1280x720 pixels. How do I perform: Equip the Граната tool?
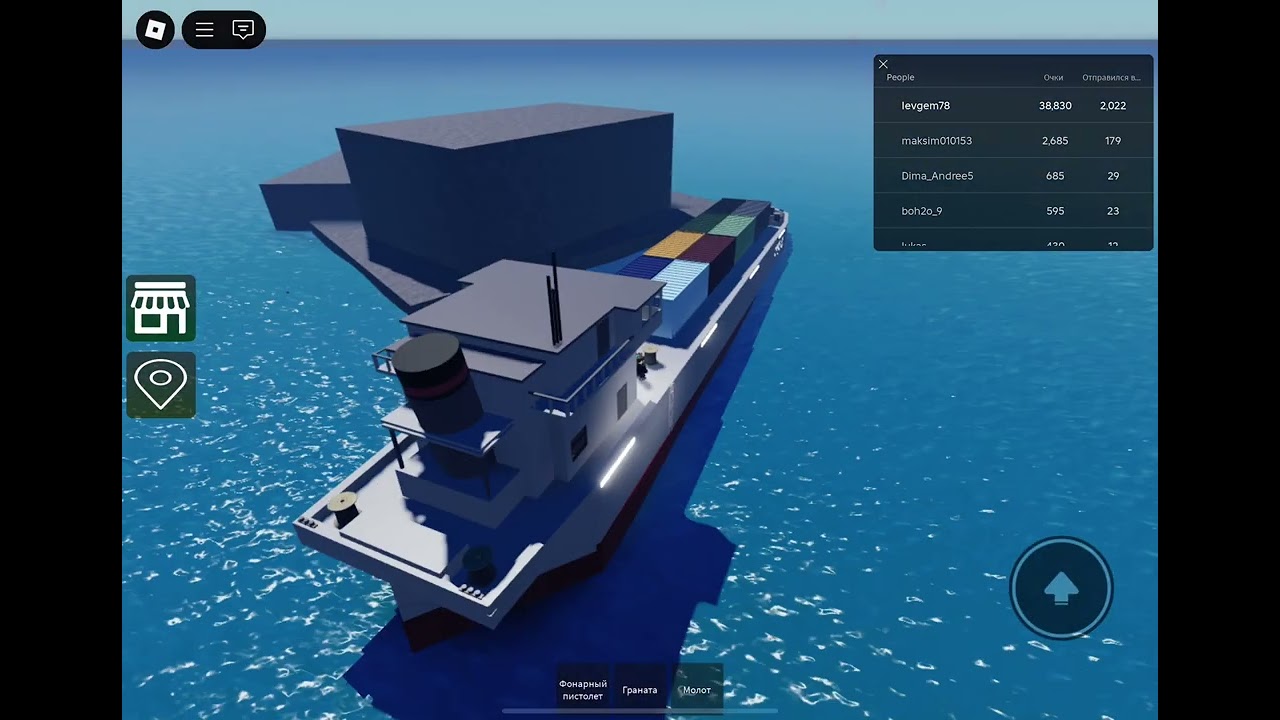(640, 690)
